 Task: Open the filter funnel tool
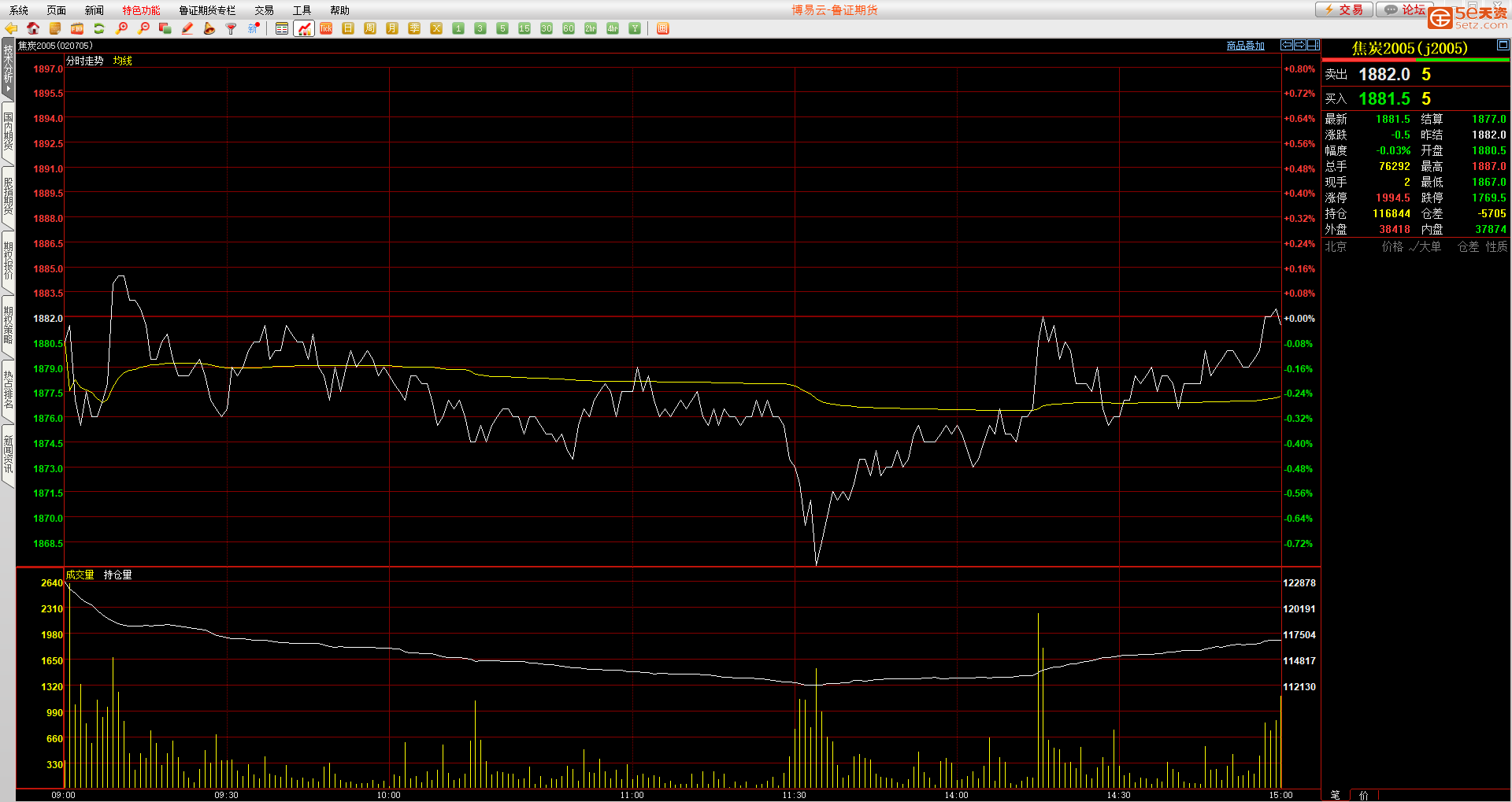point(232,28)
